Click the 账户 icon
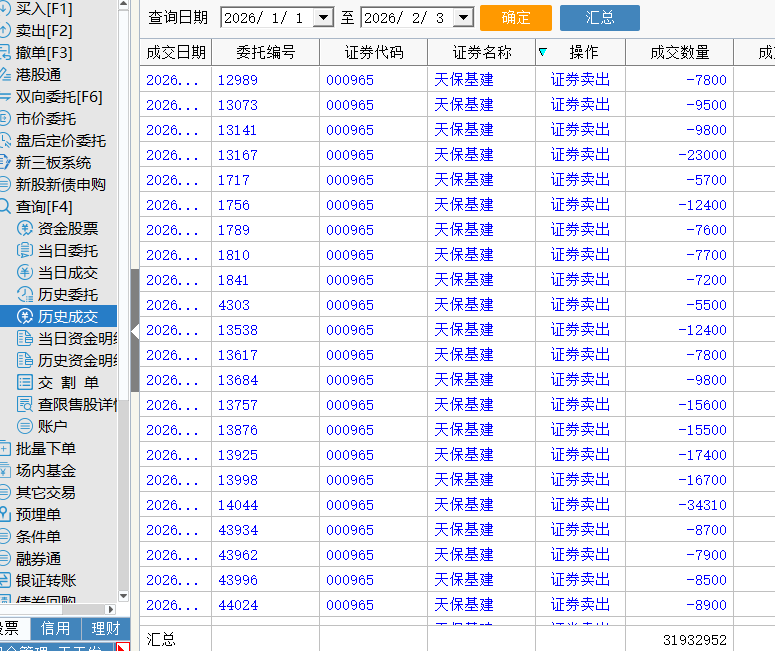The height and width of the screenshot is (651, 775). pyautogui.click(x=25, y=426)
